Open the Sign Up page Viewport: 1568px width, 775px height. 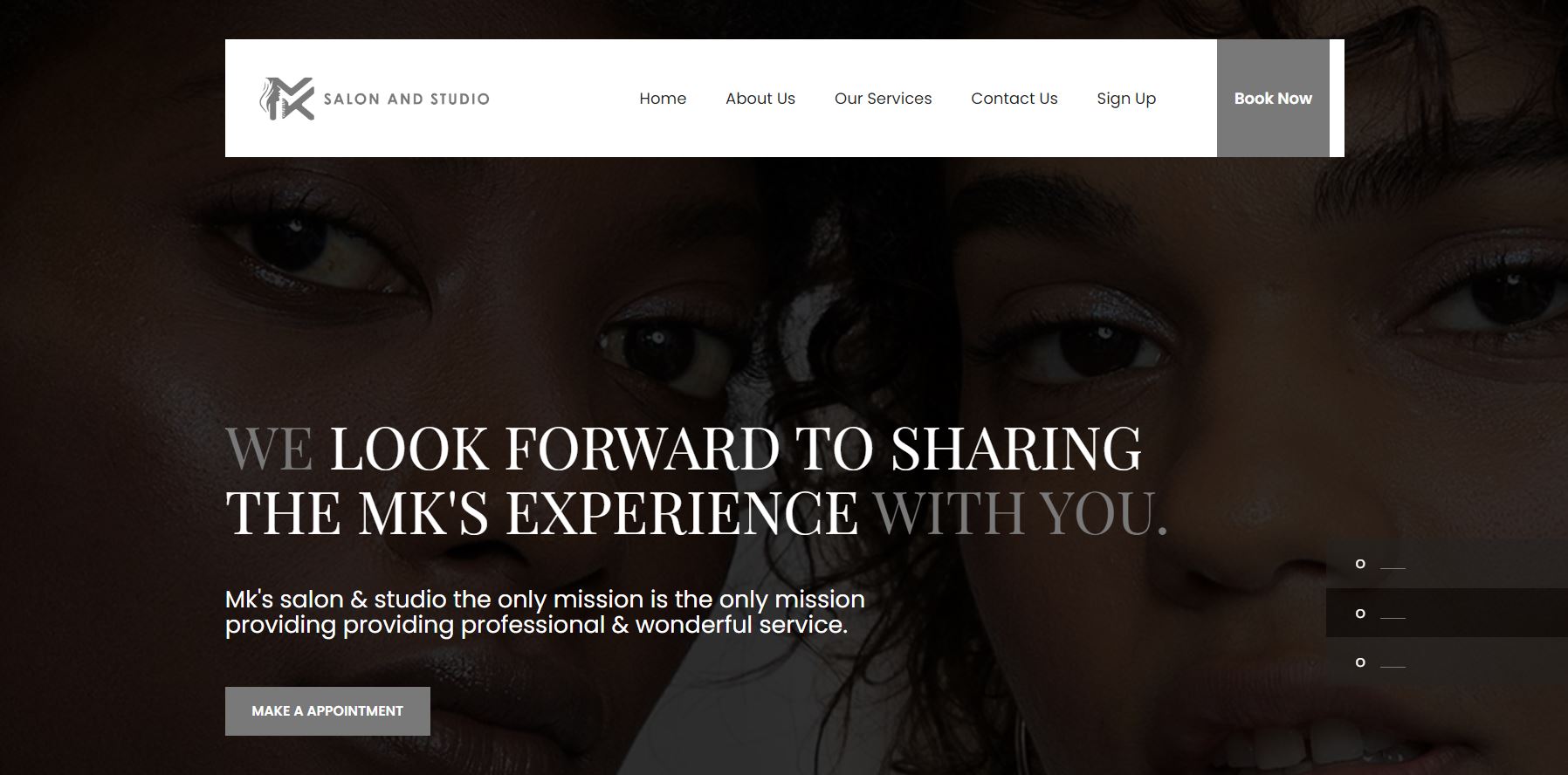click(x=1126, y=99)
